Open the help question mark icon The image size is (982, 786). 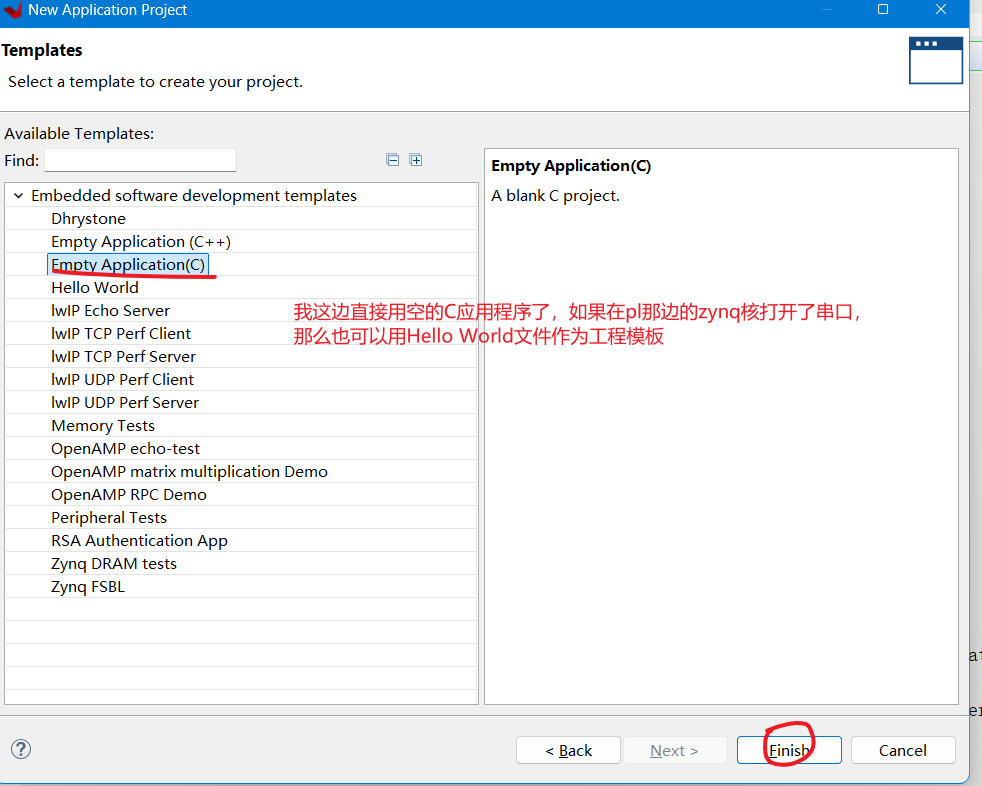point(21,749)
